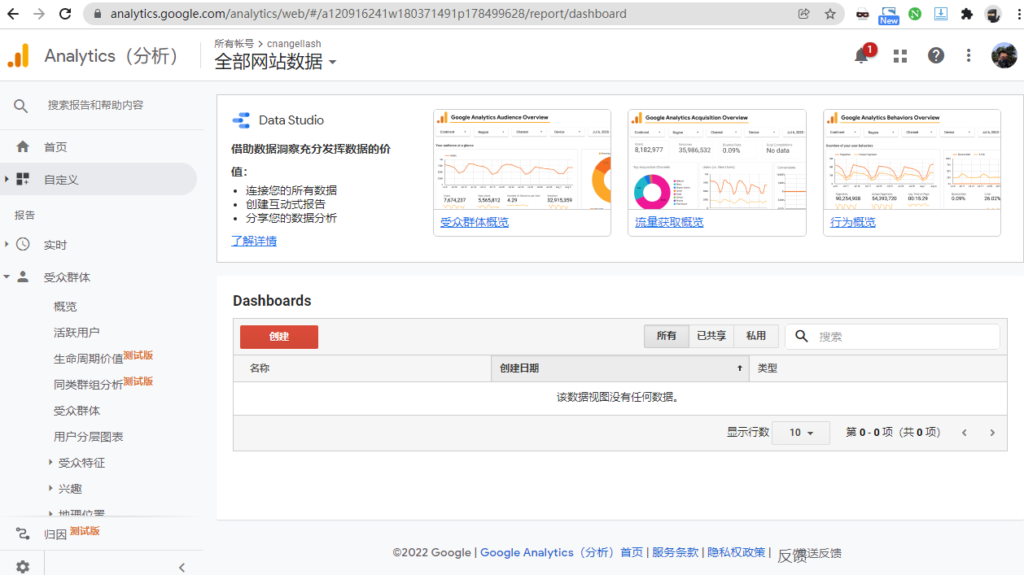Click the 服务条款 footer link
Viewport: 1024px width, 575px height.
pos(675,552)
